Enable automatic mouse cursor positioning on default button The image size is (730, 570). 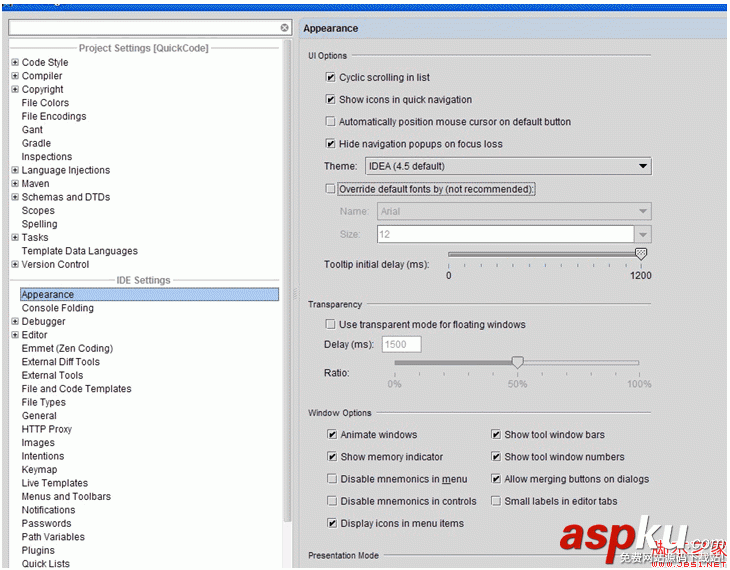[331, 122]
